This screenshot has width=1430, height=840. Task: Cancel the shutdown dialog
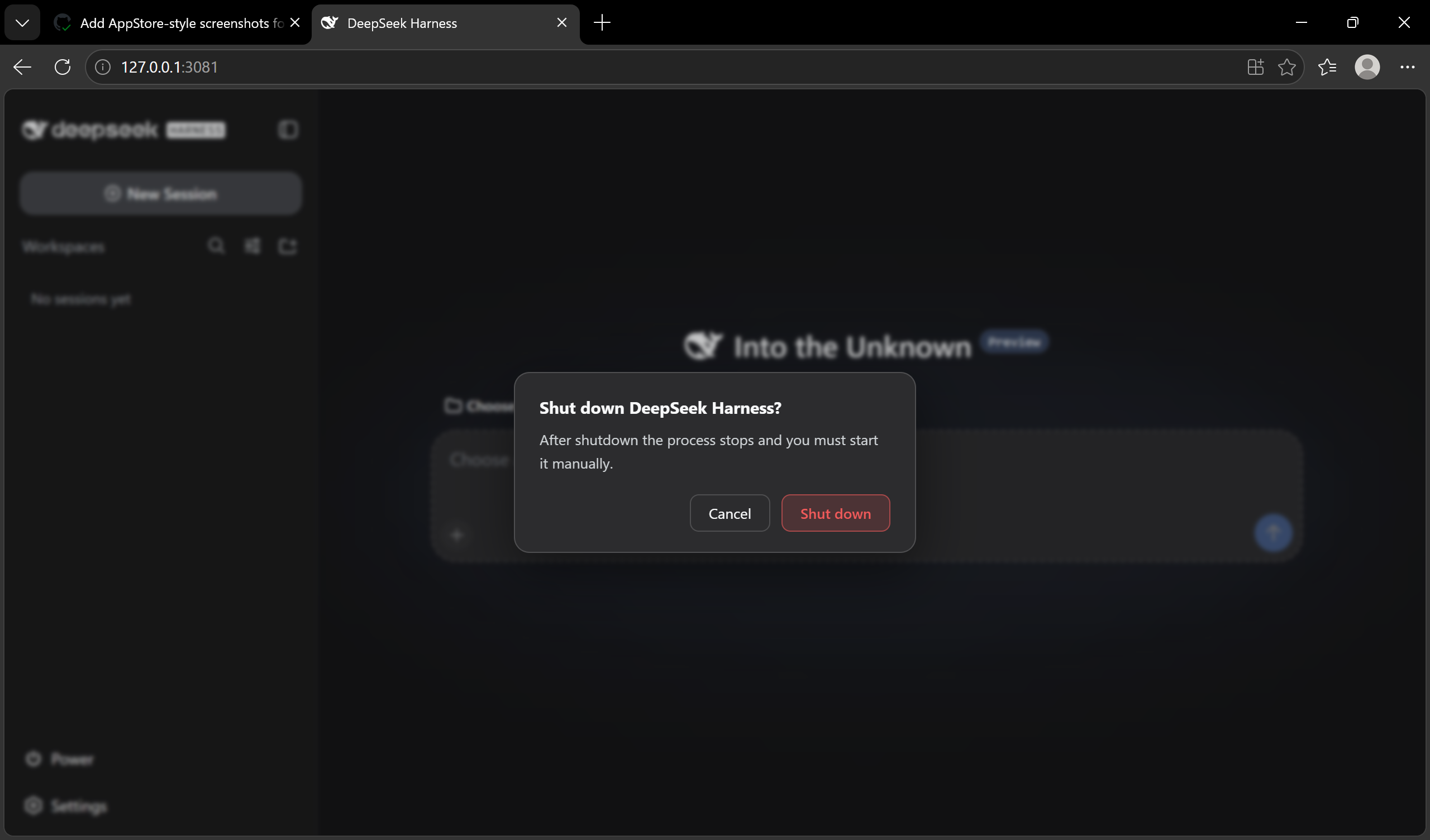coord(730,513)
